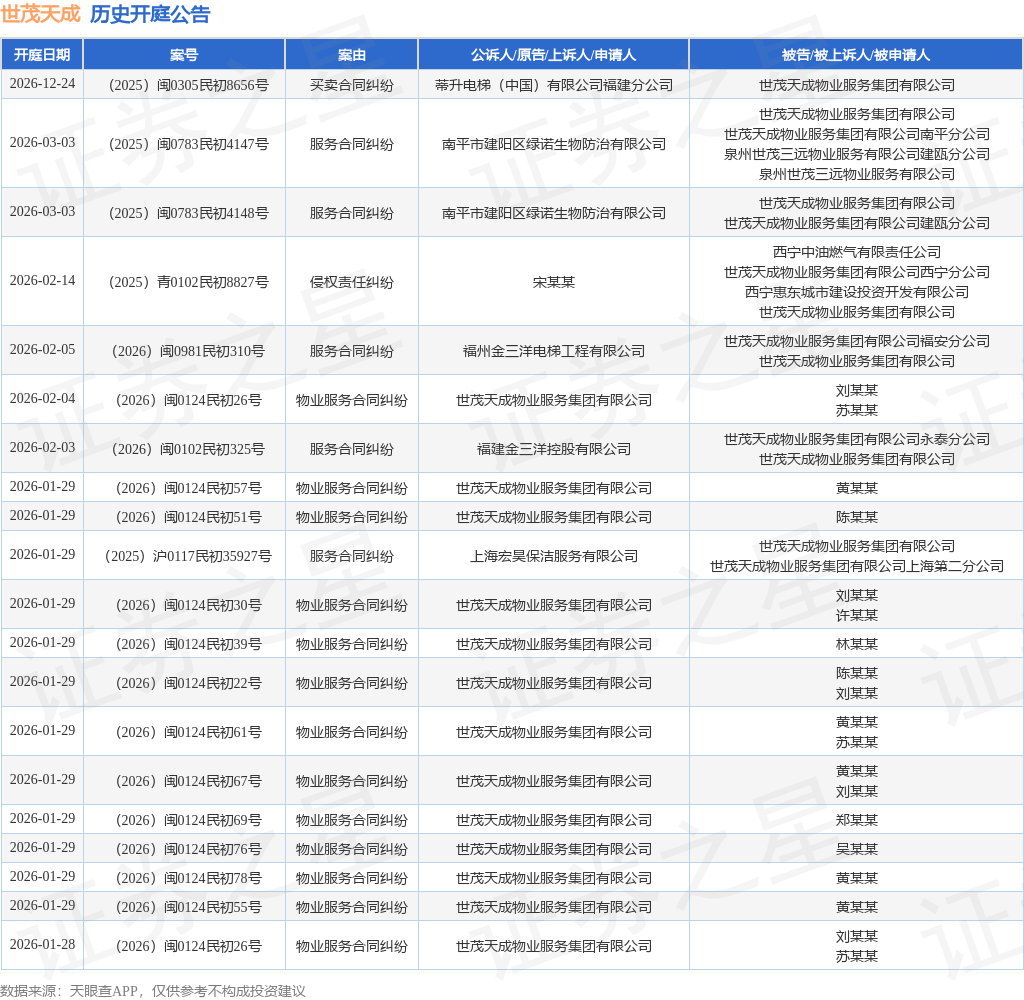This screenshot has width=1024, height=1000.
Task: Click the date 2026-02-14
Action: tap(42, 280)
